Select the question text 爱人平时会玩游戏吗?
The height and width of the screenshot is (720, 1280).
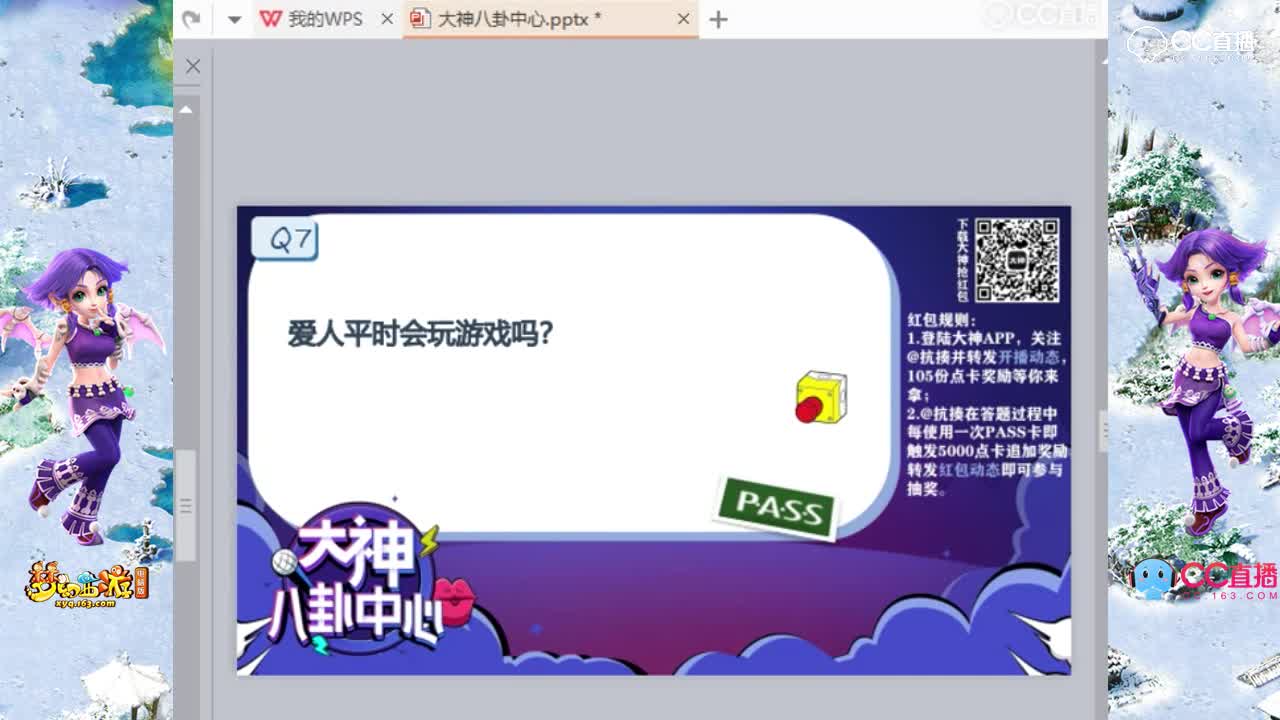pos(421,333)
